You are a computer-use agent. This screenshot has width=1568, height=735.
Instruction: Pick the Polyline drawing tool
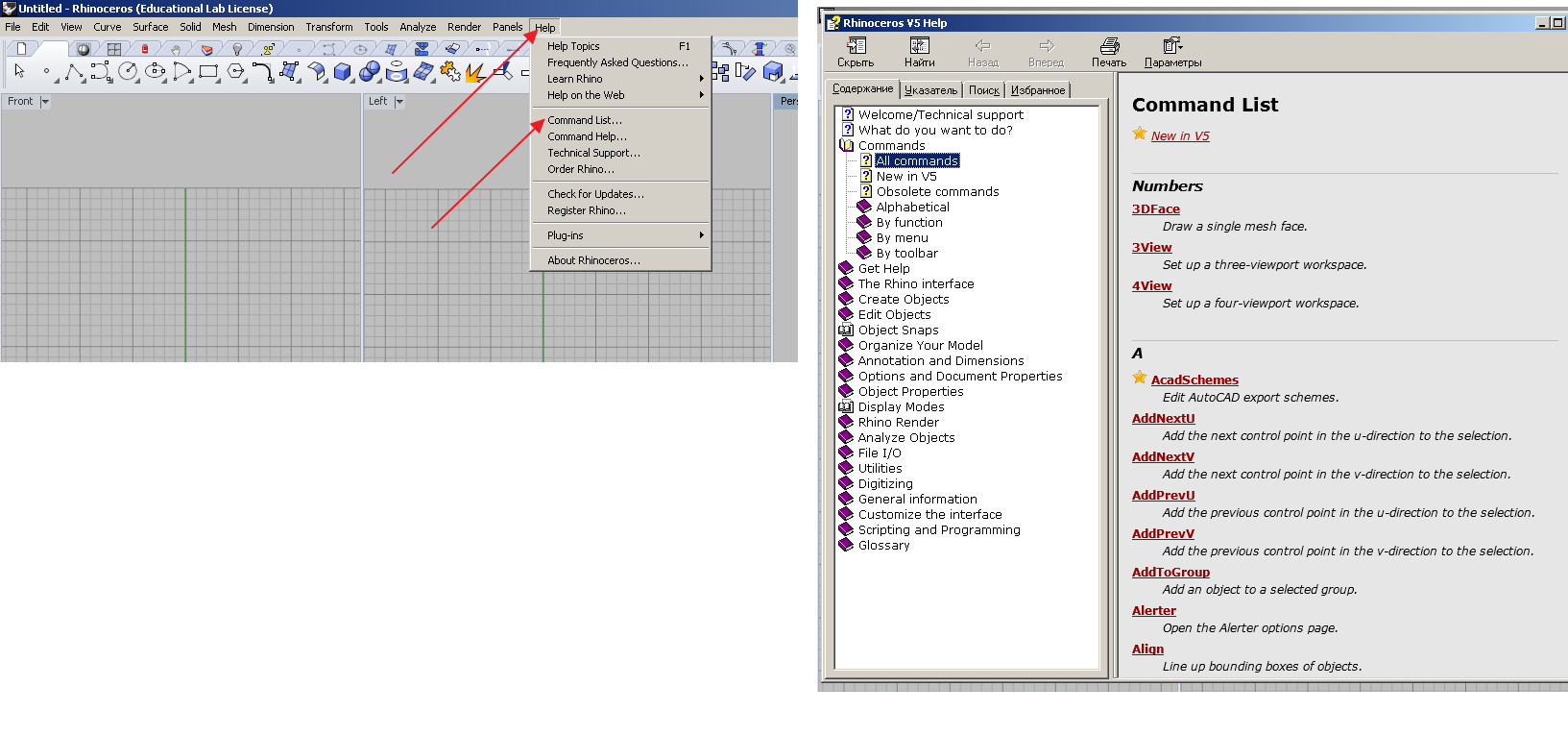pos(74,71)
